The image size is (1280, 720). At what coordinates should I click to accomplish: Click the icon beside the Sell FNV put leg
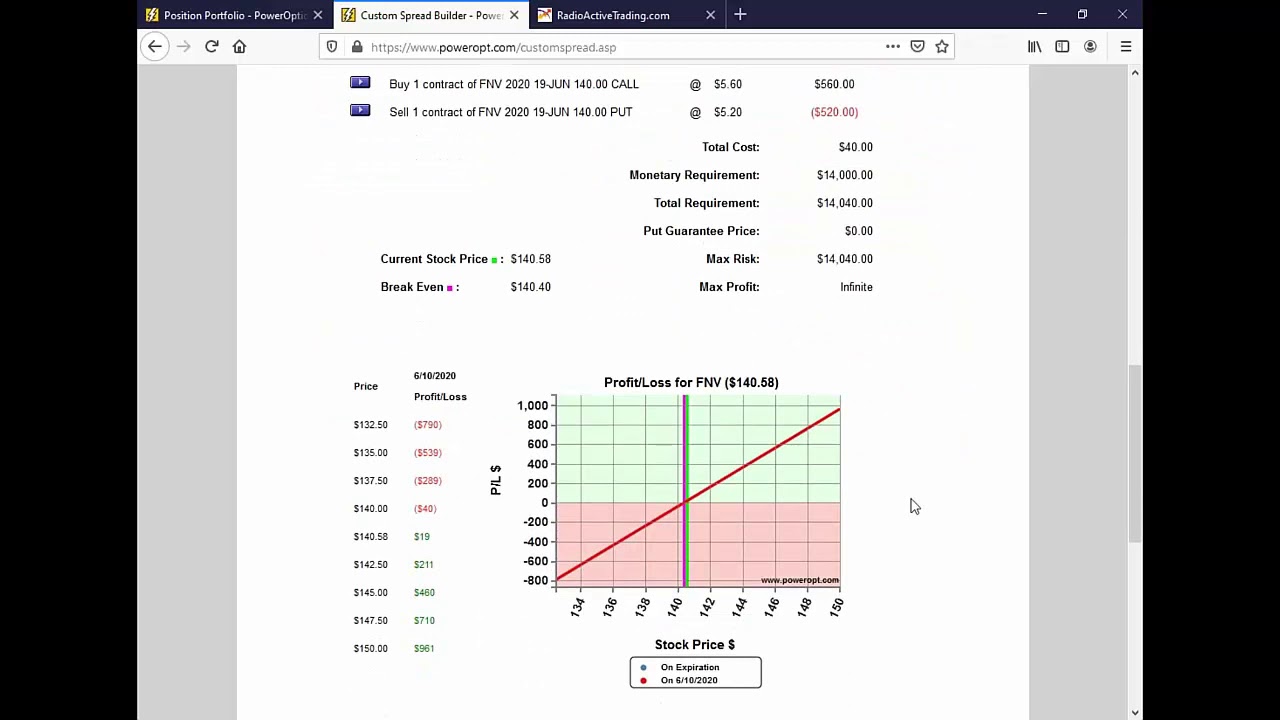coord(360,111)
